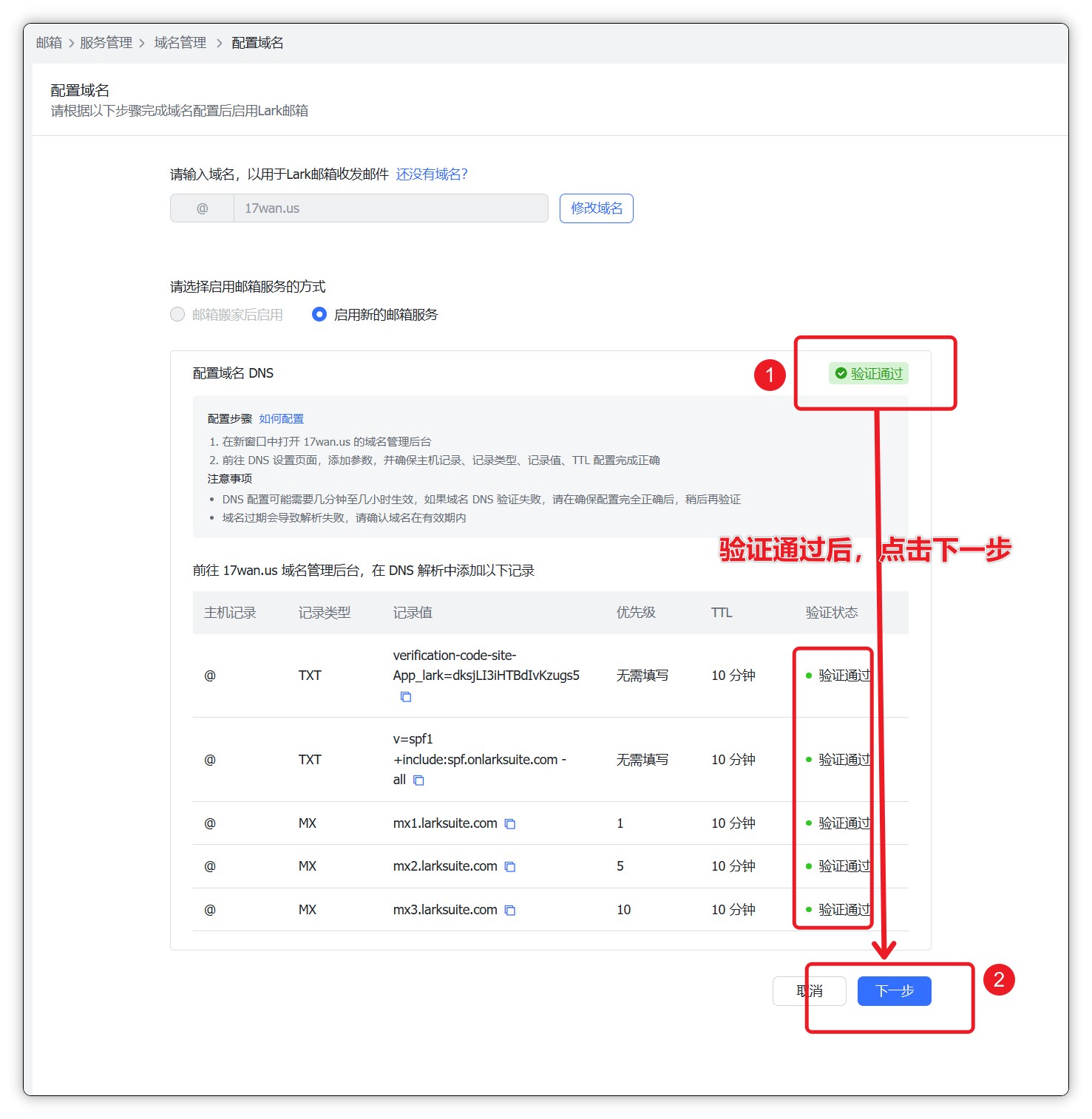Navigate to 域名管理 breadcrumb
1092x1119 pixels.
pos(180,43)
